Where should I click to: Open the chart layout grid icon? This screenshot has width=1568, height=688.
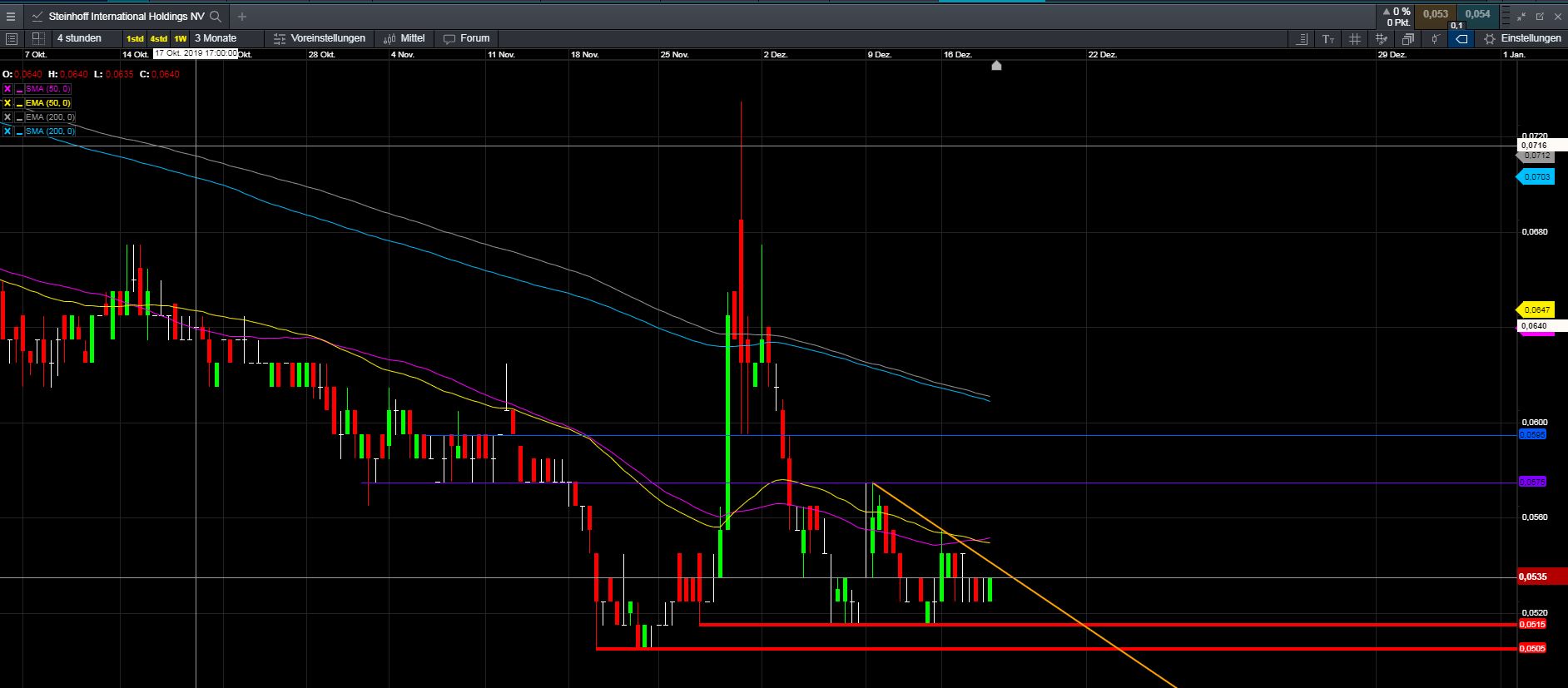click(x=38, y=38)
